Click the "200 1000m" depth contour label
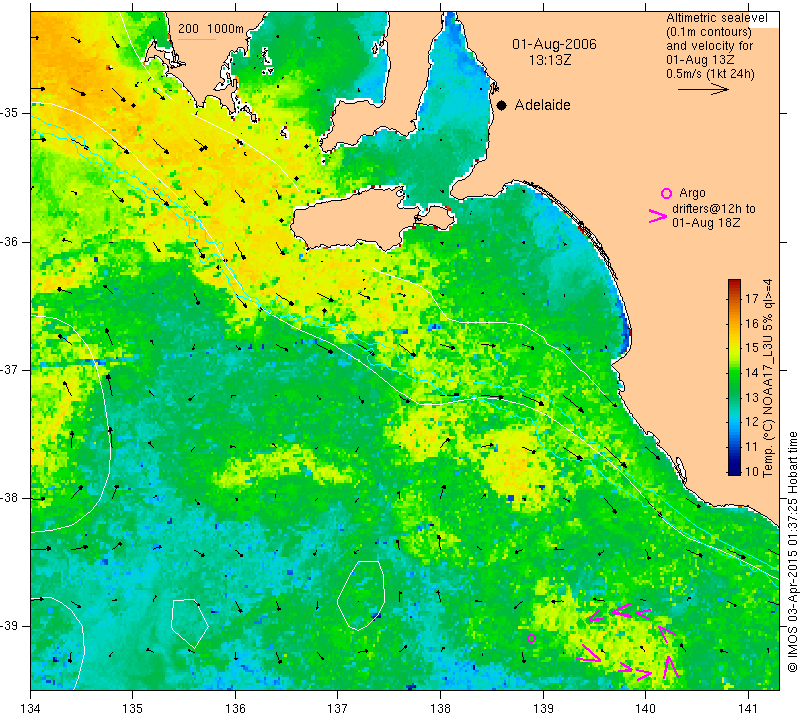Screen dimensions: 800x720 tap(211, 29)
